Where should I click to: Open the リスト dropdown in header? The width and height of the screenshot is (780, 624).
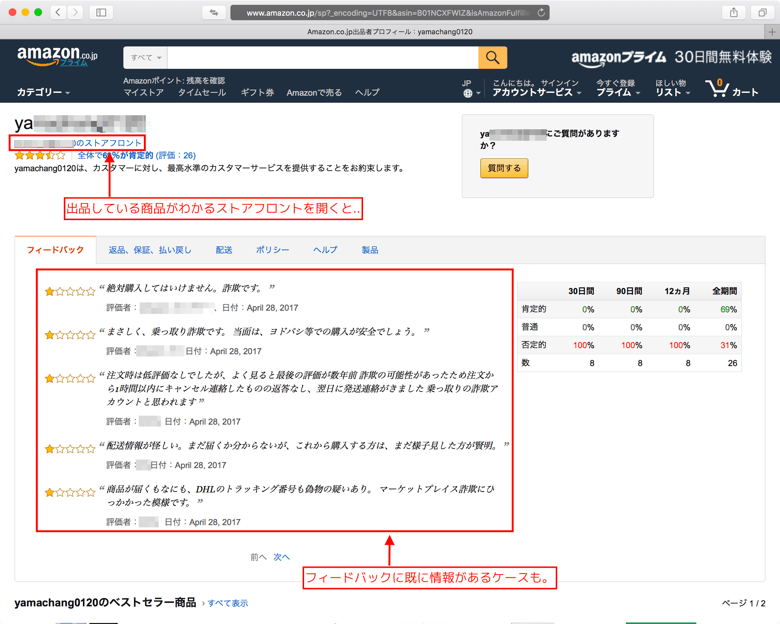[672, 92]
